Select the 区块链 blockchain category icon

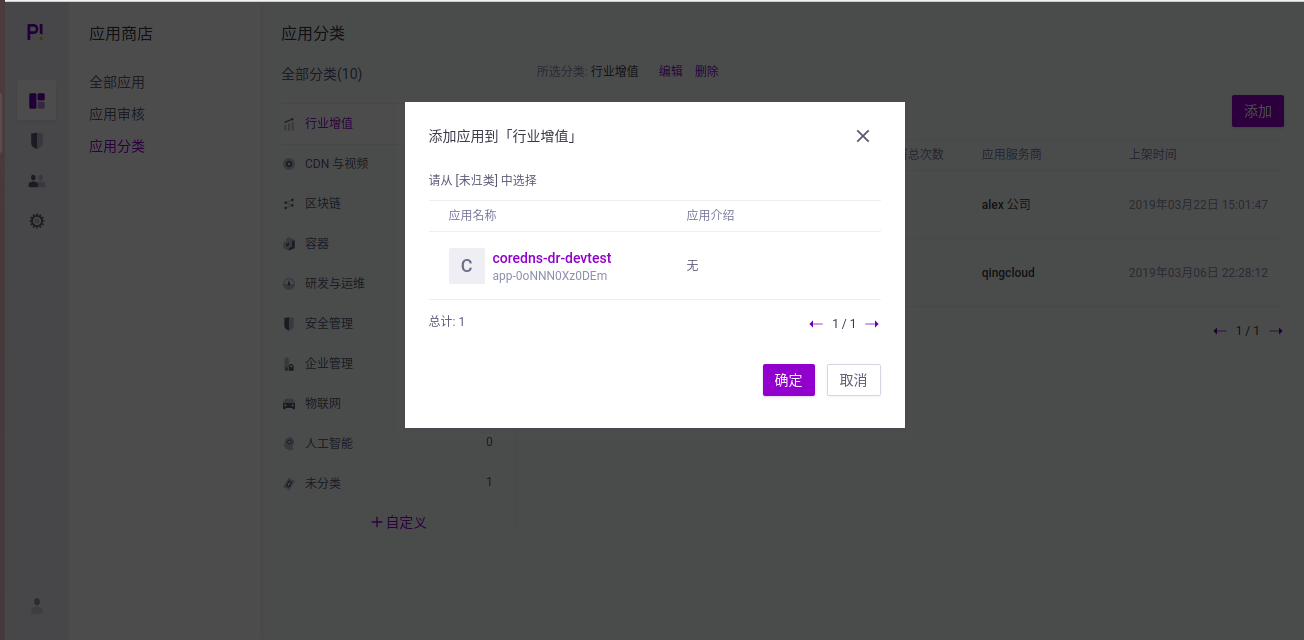click(289, 203)
